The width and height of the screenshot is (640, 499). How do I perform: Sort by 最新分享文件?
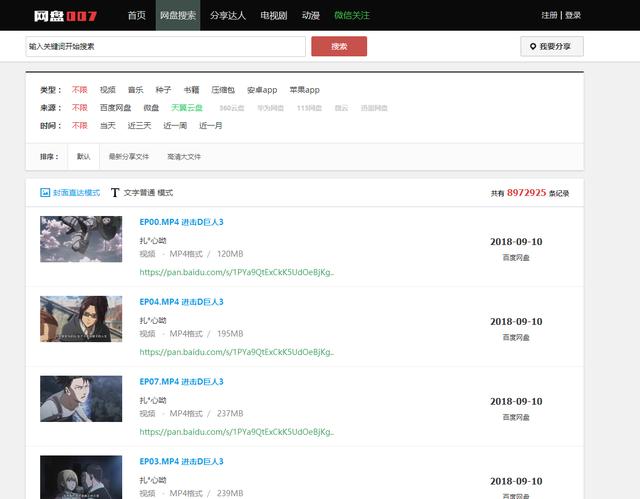[129, 157]
